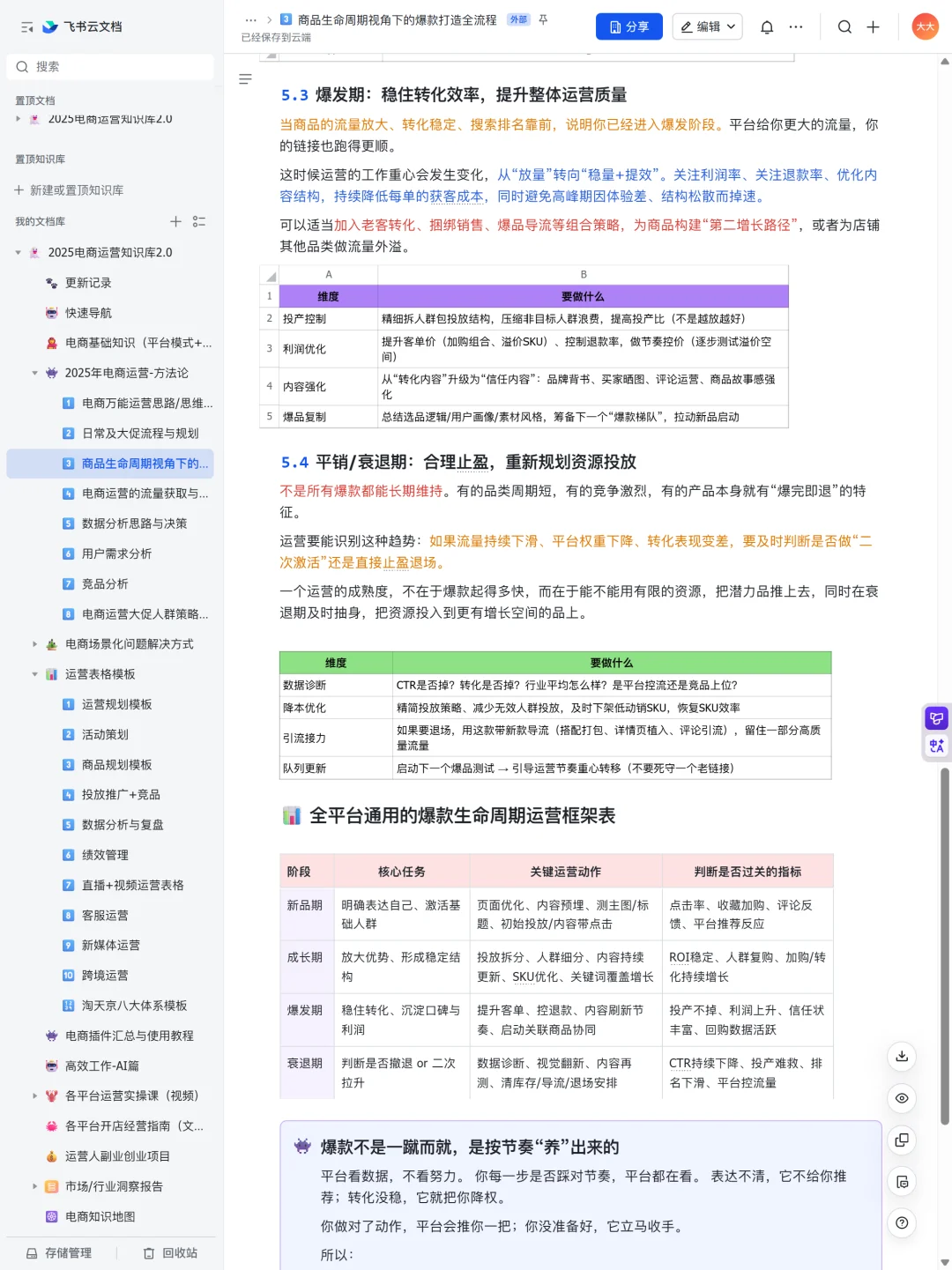Click the vertical scrollbar thumb

(945, 946)
